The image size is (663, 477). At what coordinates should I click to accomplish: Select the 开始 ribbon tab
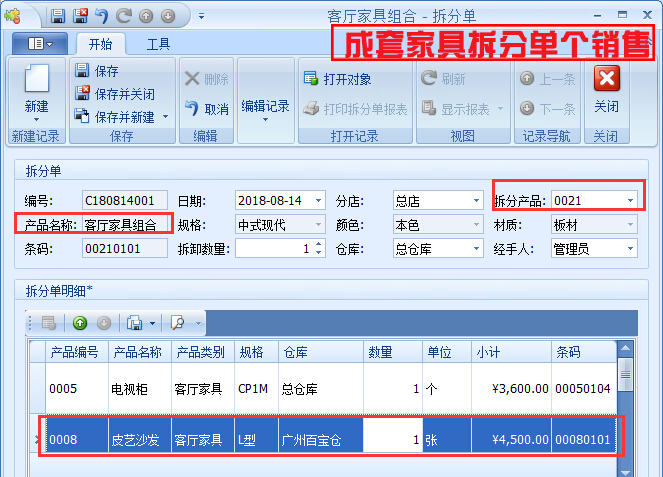pos(100,44)
